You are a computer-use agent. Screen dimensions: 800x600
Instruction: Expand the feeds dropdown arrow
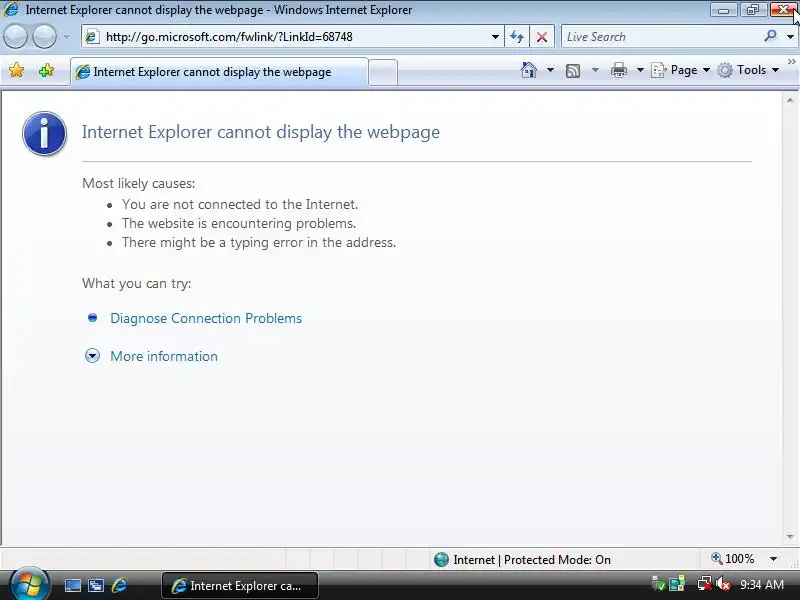(x=595, y=70)
